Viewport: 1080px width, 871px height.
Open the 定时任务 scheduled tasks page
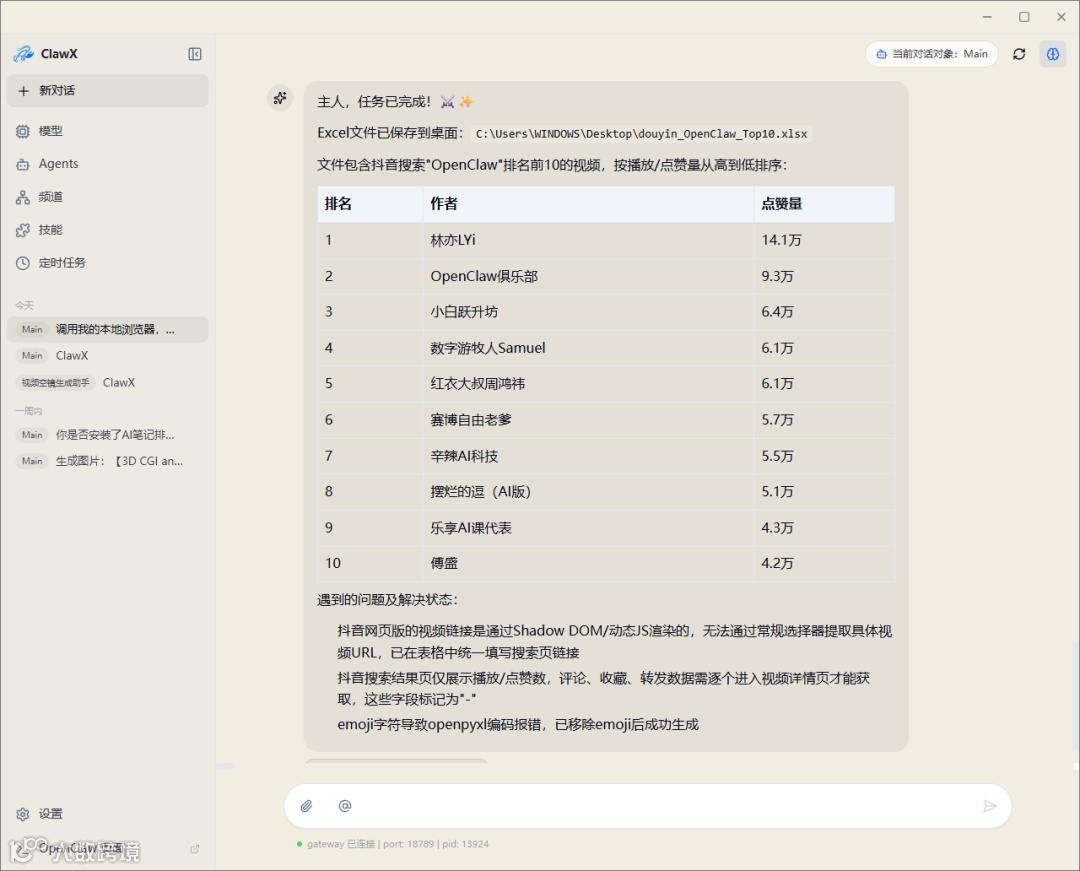click(x=107, y=263)
